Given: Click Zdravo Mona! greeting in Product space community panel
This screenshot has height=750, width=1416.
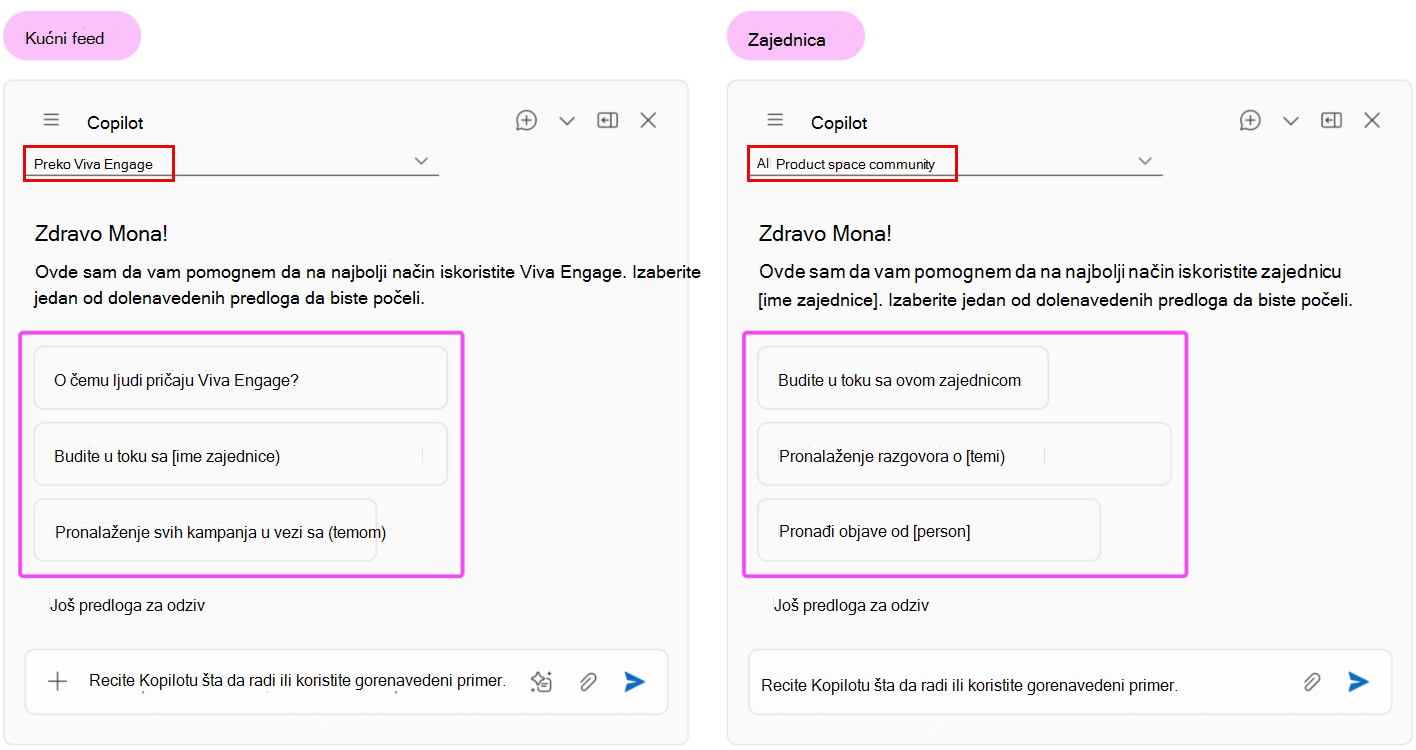Looking at the screenshot, I should (x=825, y=234).
